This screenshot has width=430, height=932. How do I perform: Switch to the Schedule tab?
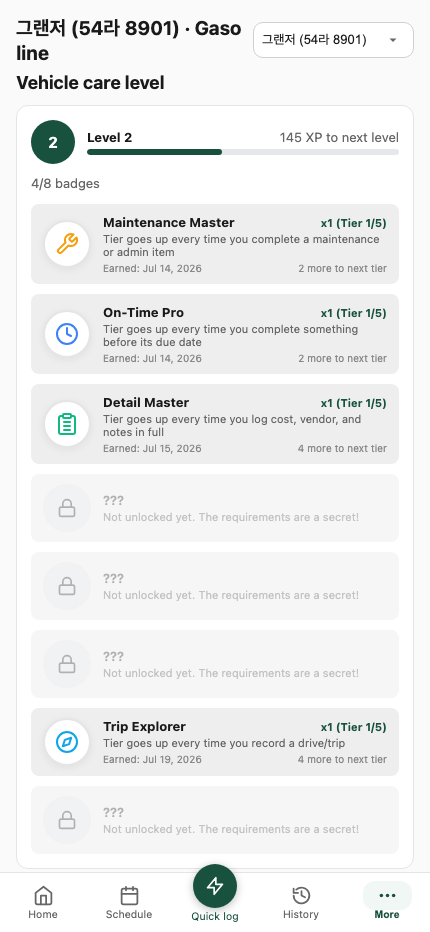pyautogui.click(x=129, y=902)
